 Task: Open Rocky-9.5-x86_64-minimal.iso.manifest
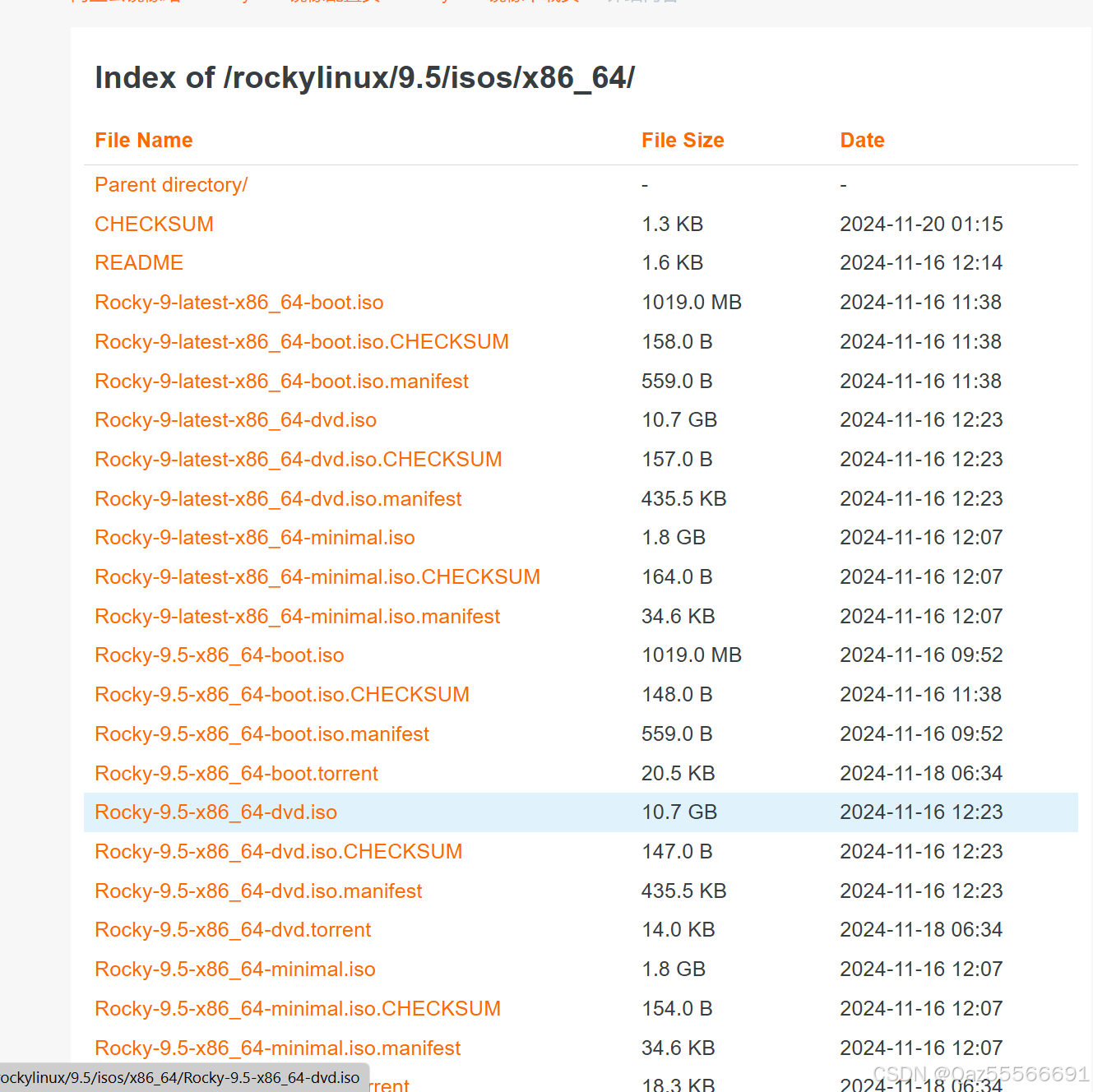point(277,1048)
